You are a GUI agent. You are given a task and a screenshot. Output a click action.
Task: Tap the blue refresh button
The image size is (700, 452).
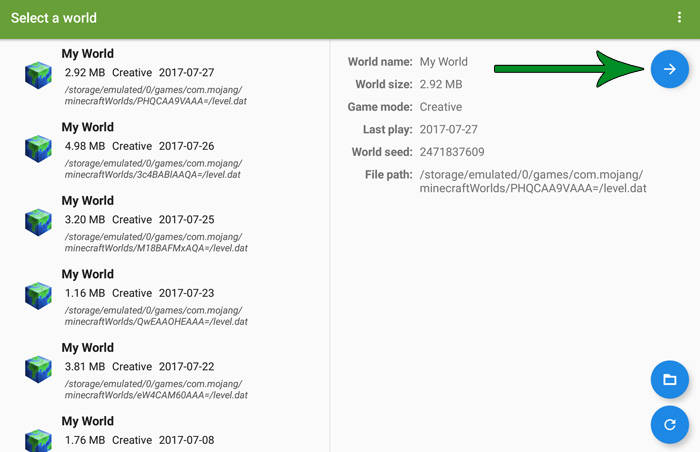669,424
